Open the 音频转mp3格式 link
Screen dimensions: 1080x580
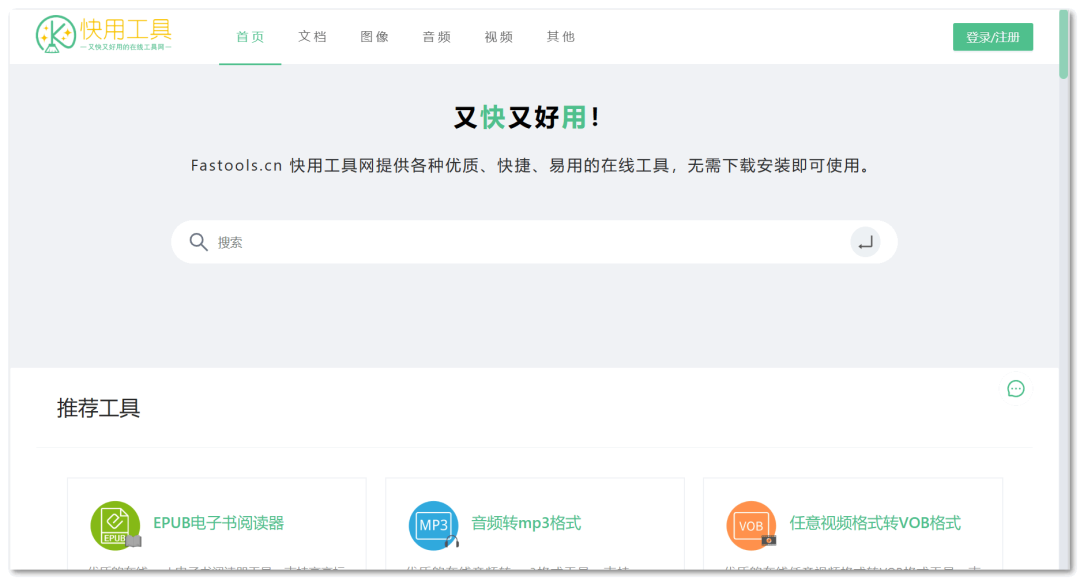pos(527,523)
